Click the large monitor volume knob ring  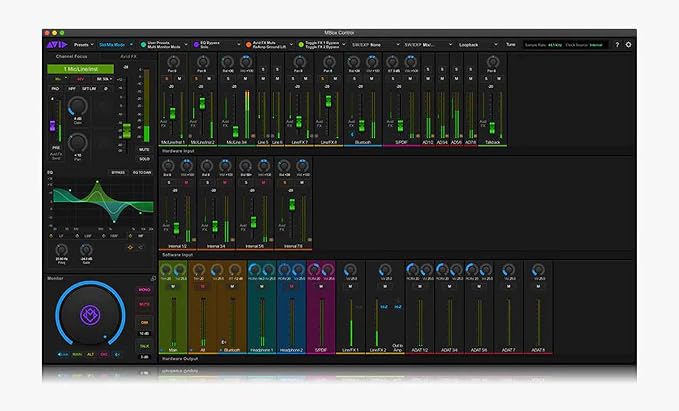[90, 315]
